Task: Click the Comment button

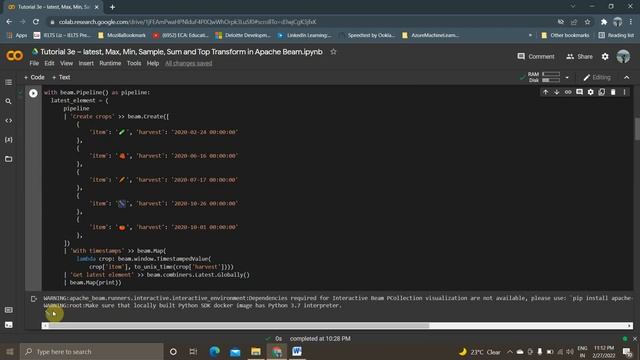Action: click(536, 56)
